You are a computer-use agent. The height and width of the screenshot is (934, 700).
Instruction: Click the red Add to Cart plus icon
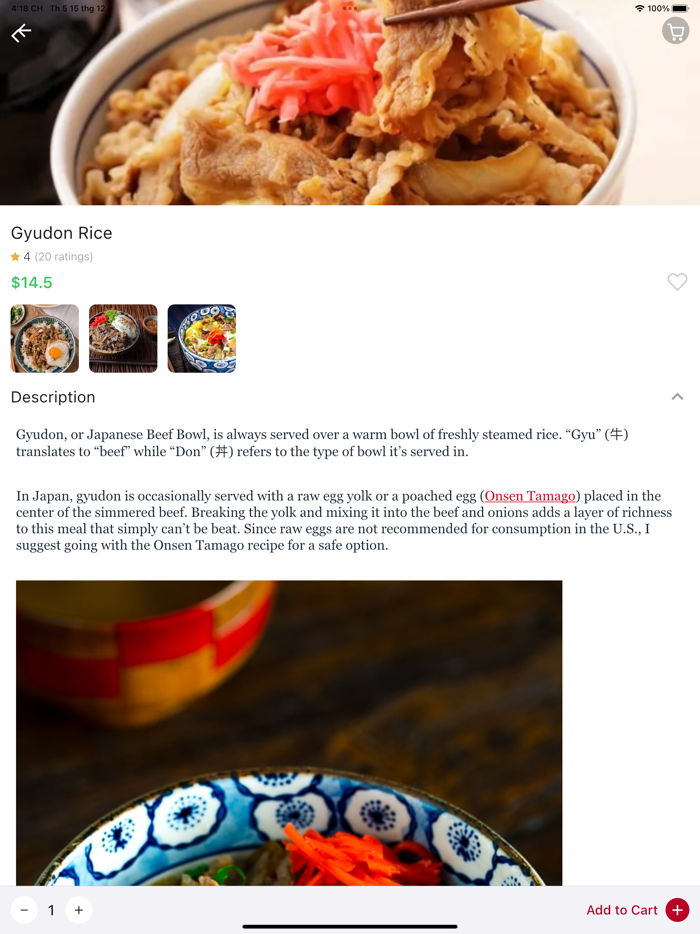tap(677, 910)
